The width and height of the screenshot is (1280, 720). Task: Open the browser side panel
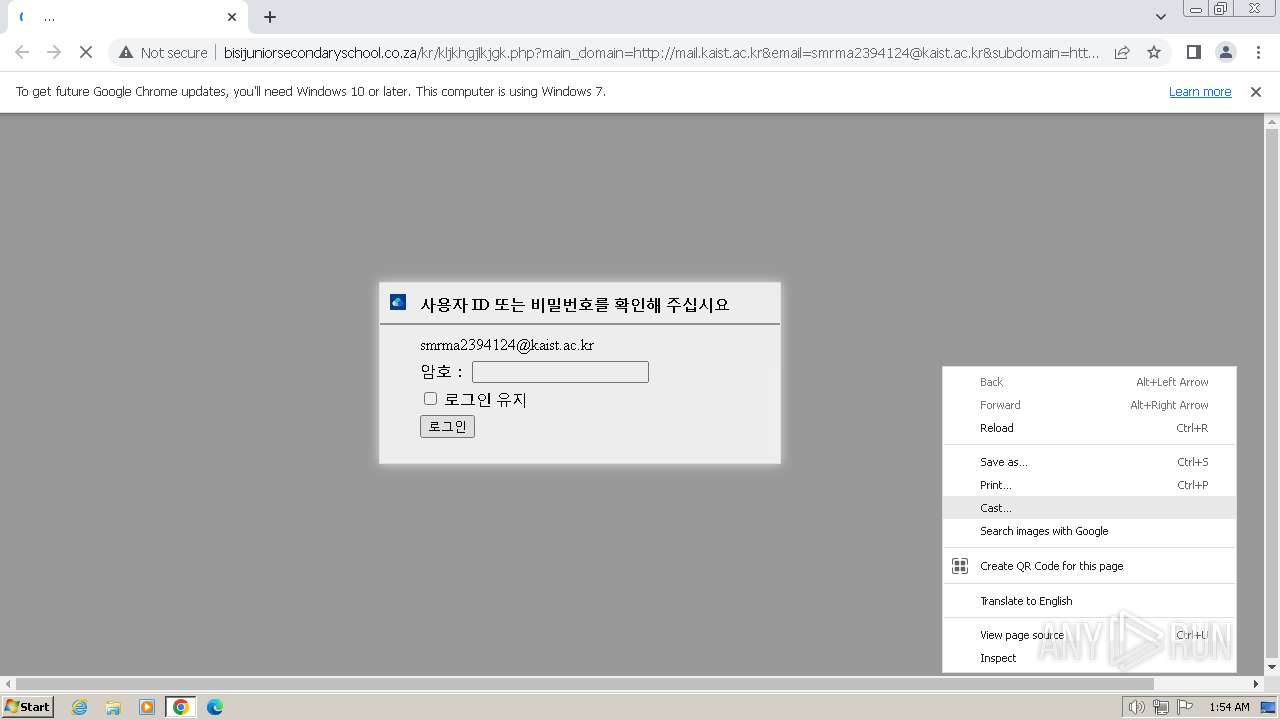click(1193, 52)
